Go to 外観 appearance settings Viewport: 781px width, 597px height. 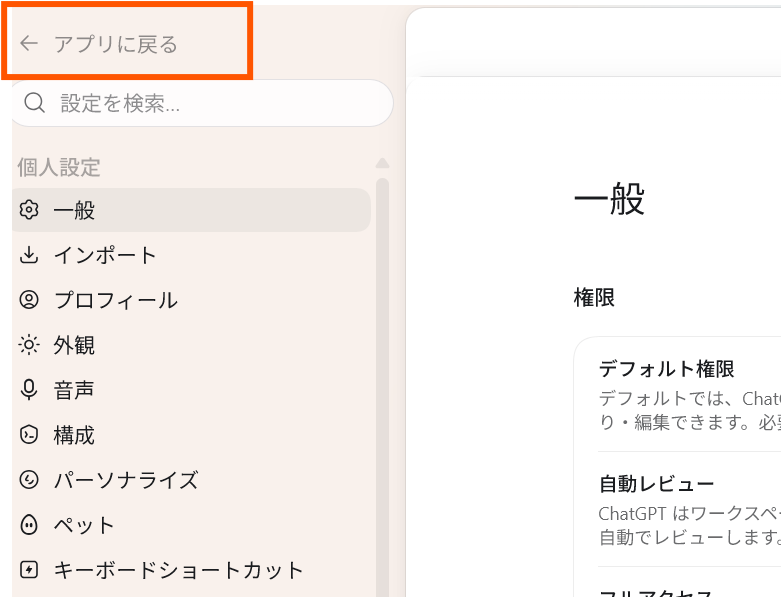tap(191, 345)
